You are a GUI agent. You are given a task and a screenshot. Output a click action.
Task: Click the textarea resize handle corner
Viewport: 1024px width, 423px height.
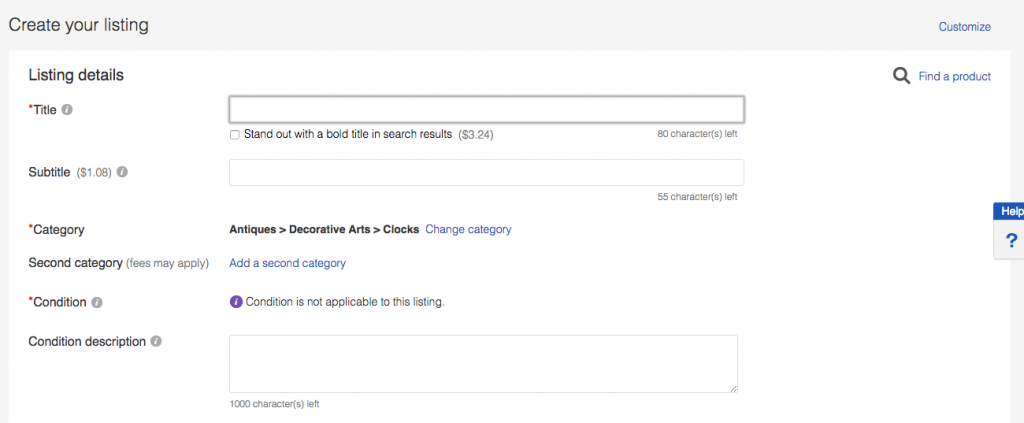click(733, 388)
